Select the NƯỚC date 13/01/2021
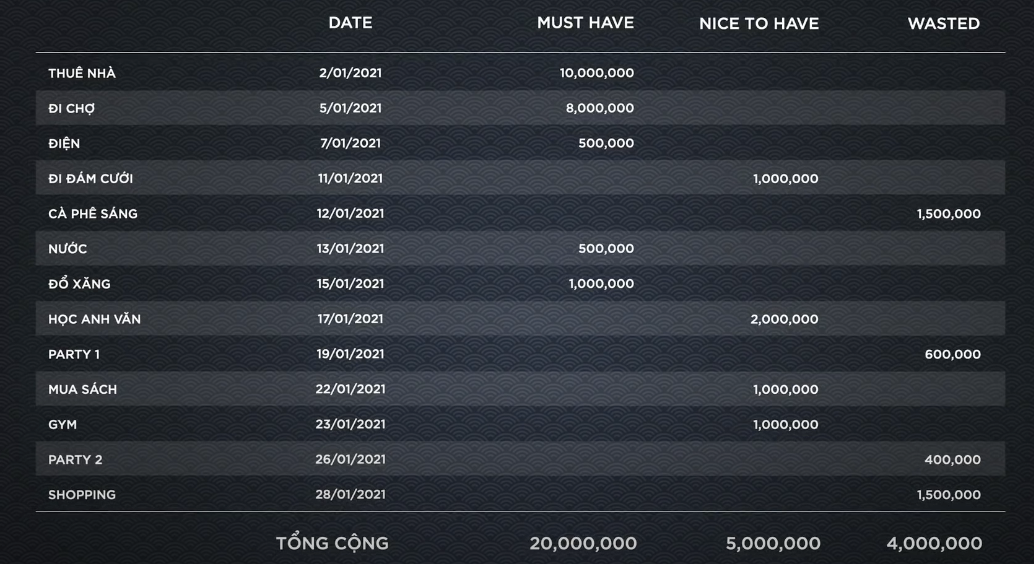 [350, 249]
